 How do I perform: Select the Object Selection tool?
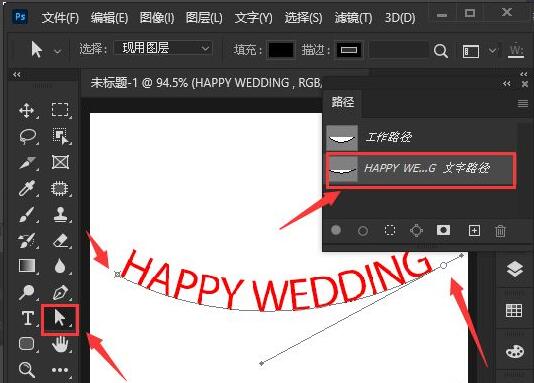(x=60, y=136)
